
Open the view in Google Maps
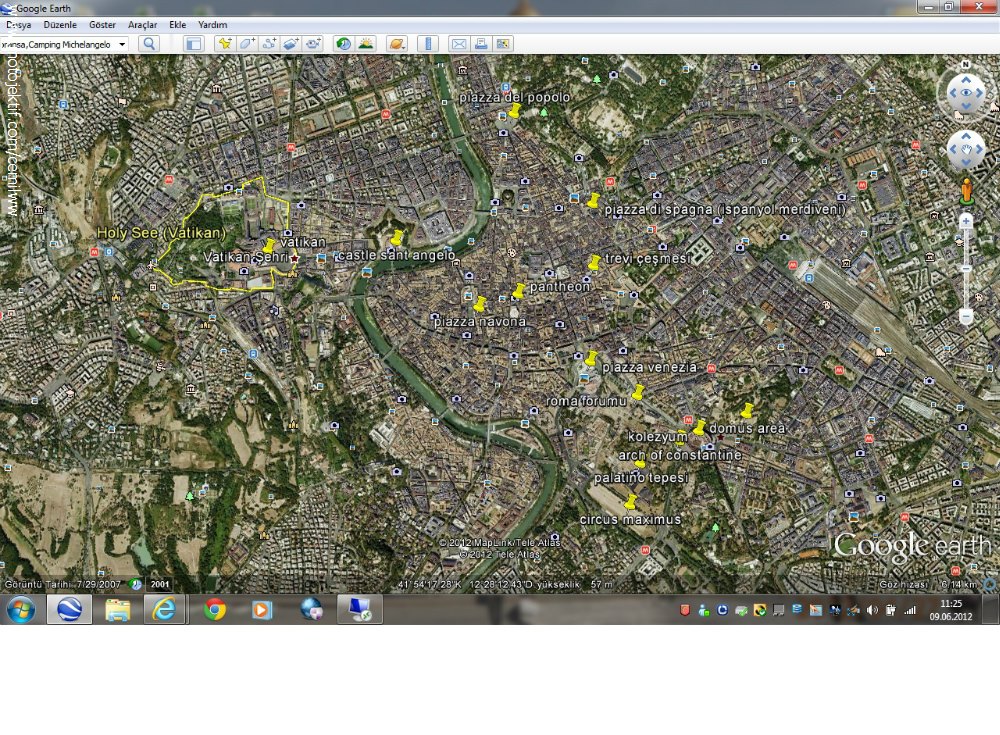pos(503,43)
